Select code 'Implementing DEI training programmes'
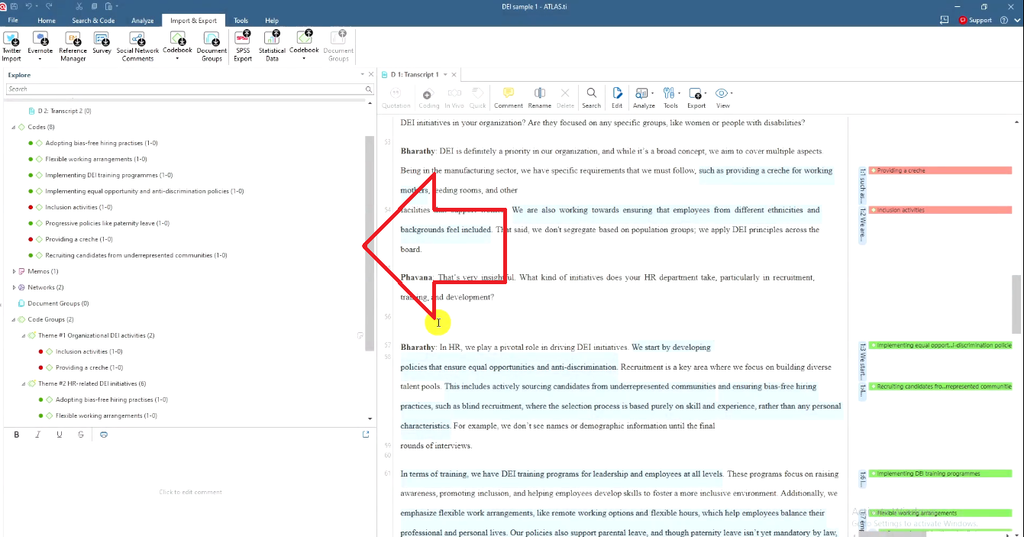The width and height of the screenshot is (1024, 537). click(109, 175)
